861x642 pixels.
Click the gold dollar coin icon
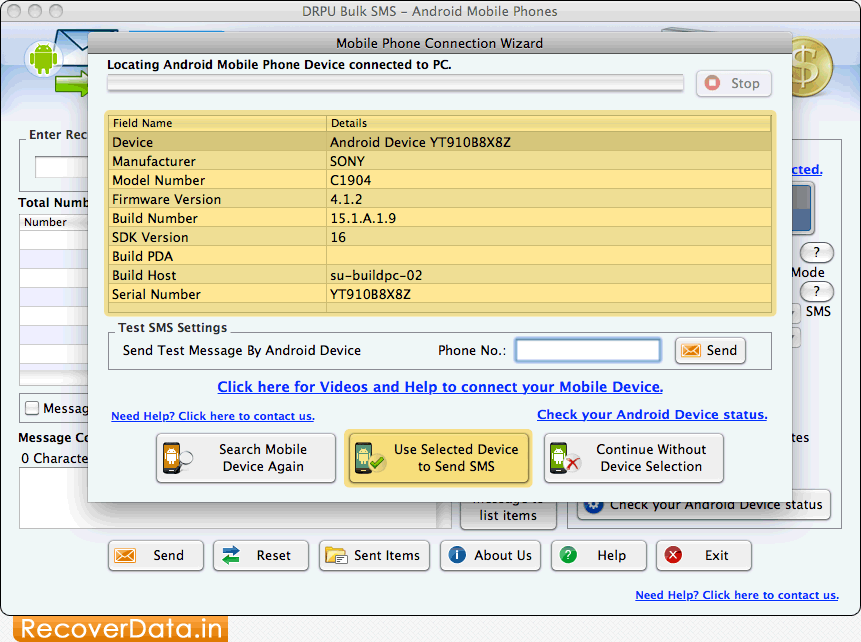(x=812, y=67)
